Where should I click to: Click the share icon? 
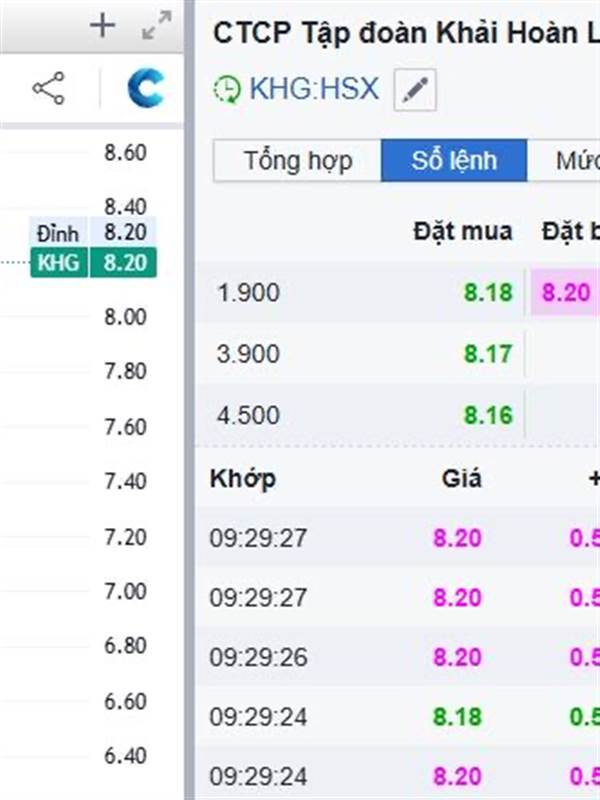point(48,88)
